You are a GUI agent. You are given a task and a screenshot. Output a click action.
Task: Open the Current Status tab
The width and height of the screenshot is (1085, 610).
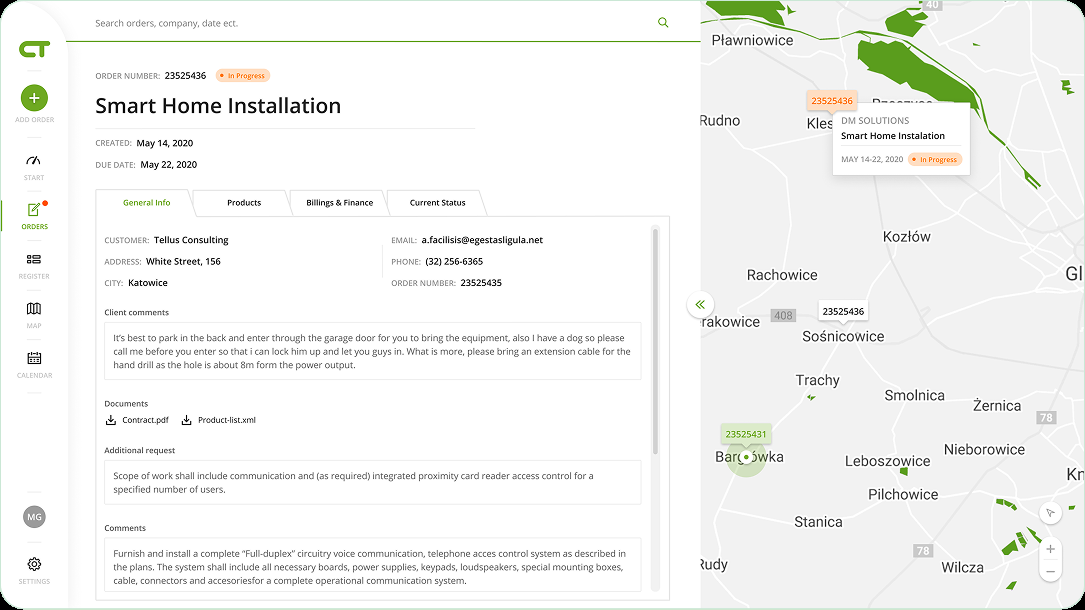click(437, 203)
